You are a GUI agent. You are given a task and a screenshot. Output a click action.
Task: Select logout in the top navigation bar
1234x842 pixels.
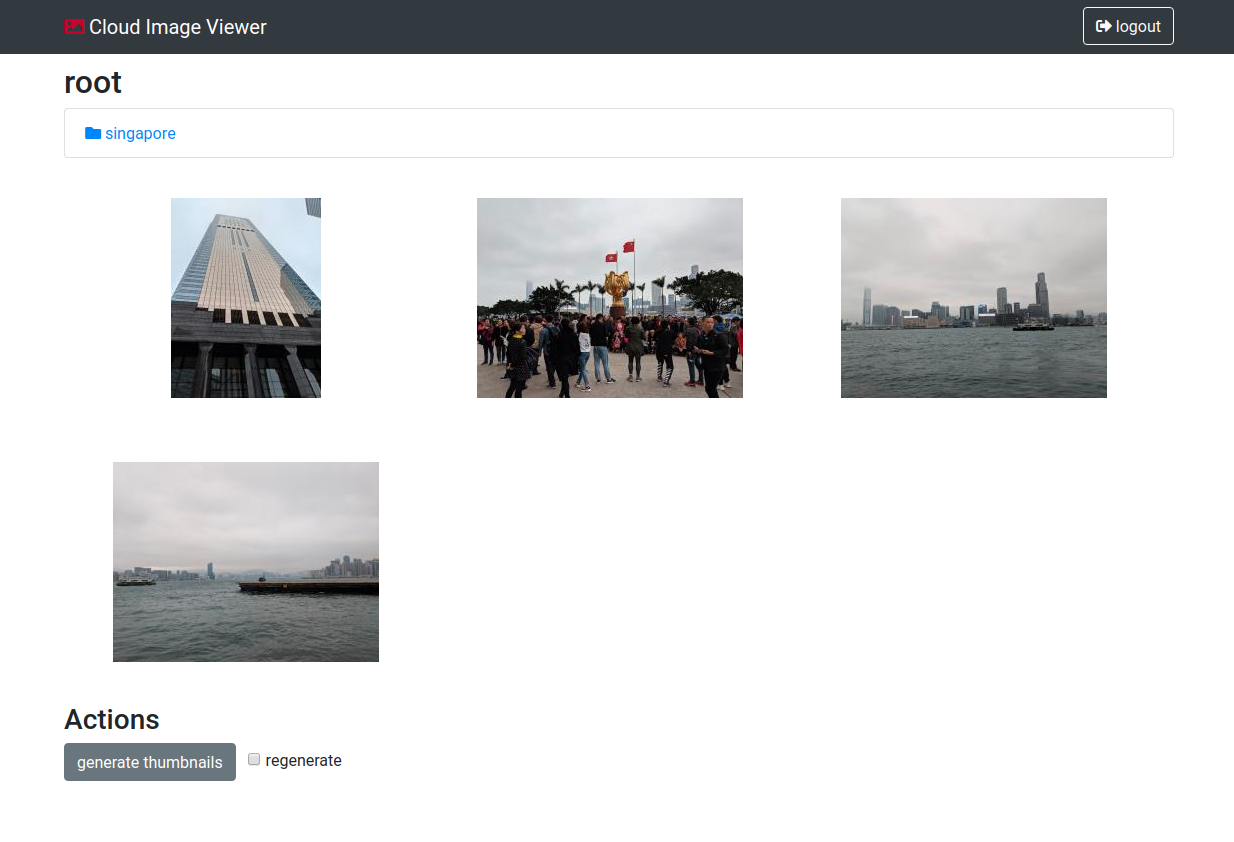coord(1128,25)
